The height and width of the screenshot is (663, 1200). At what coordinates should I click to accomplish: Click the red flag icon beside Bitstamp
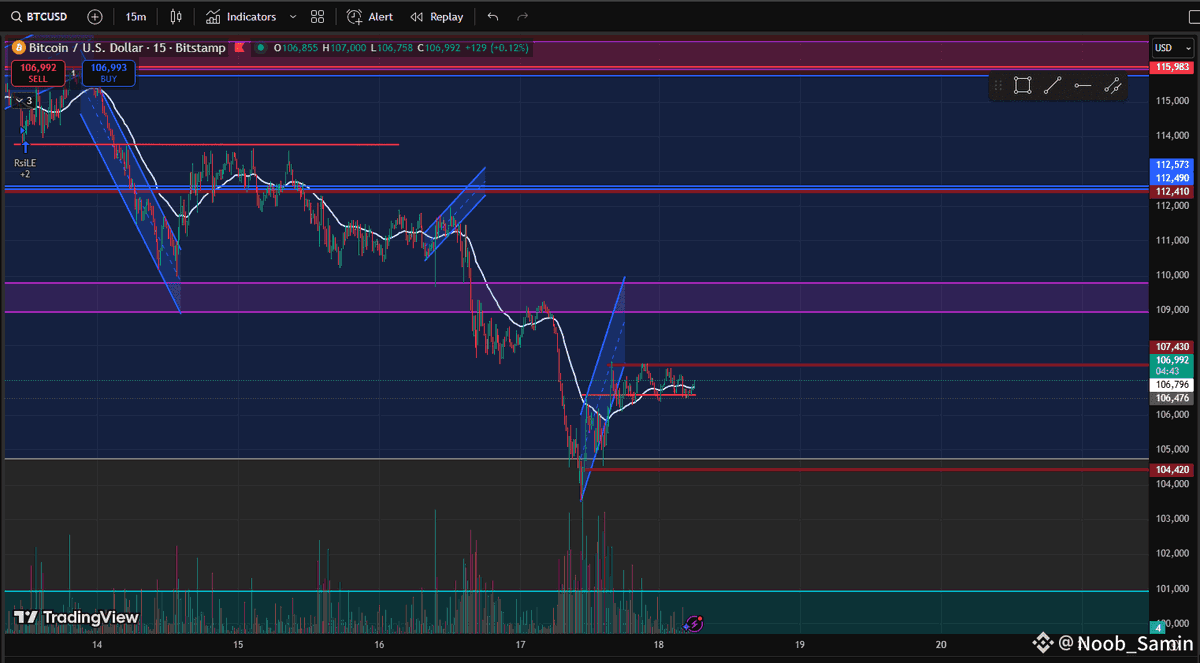[x=239, y=48]
